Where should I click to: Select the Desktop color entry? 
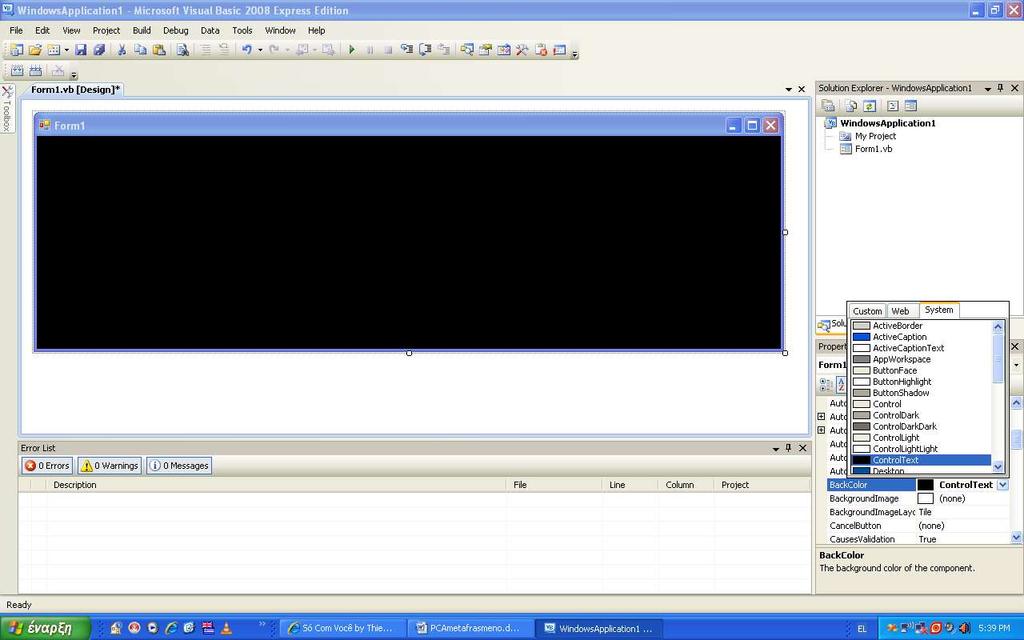tap(921, 470)
